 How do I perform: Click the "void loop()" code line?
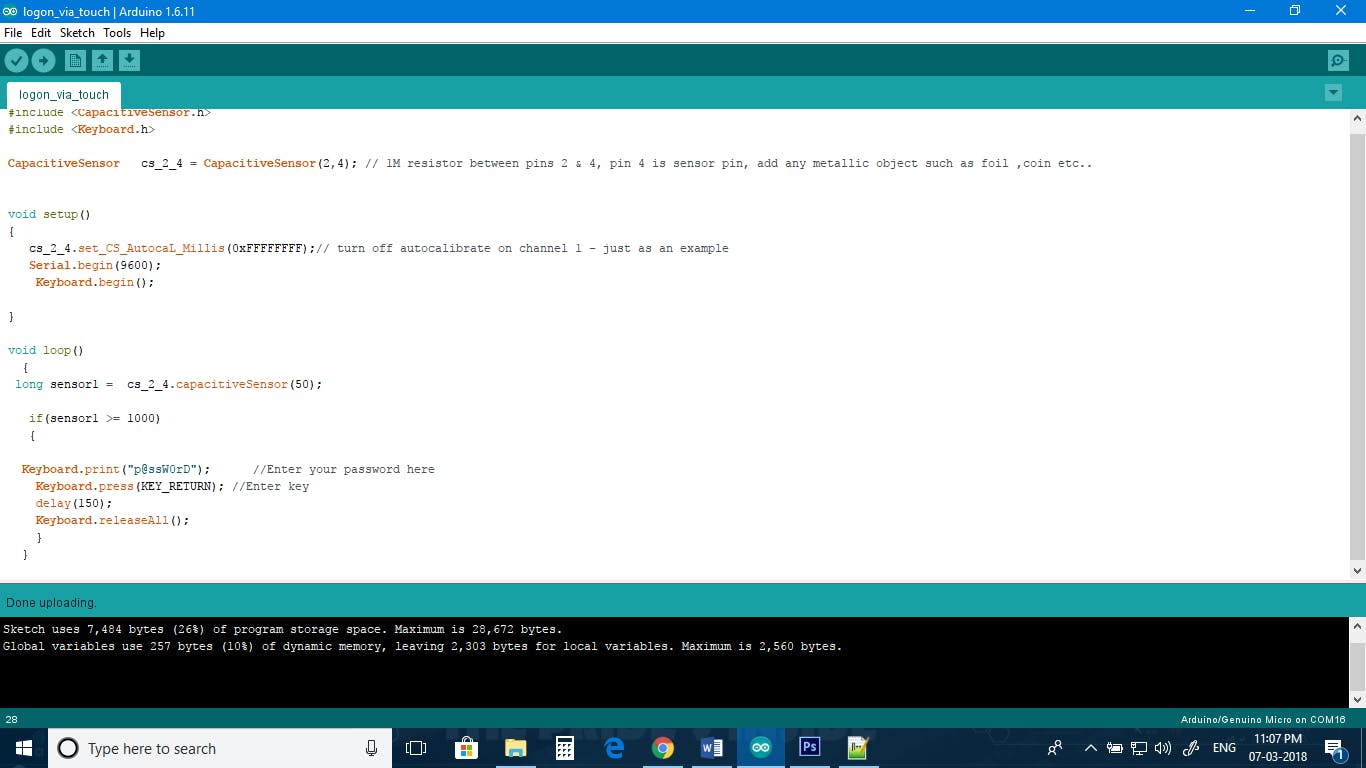pos(46,350)
